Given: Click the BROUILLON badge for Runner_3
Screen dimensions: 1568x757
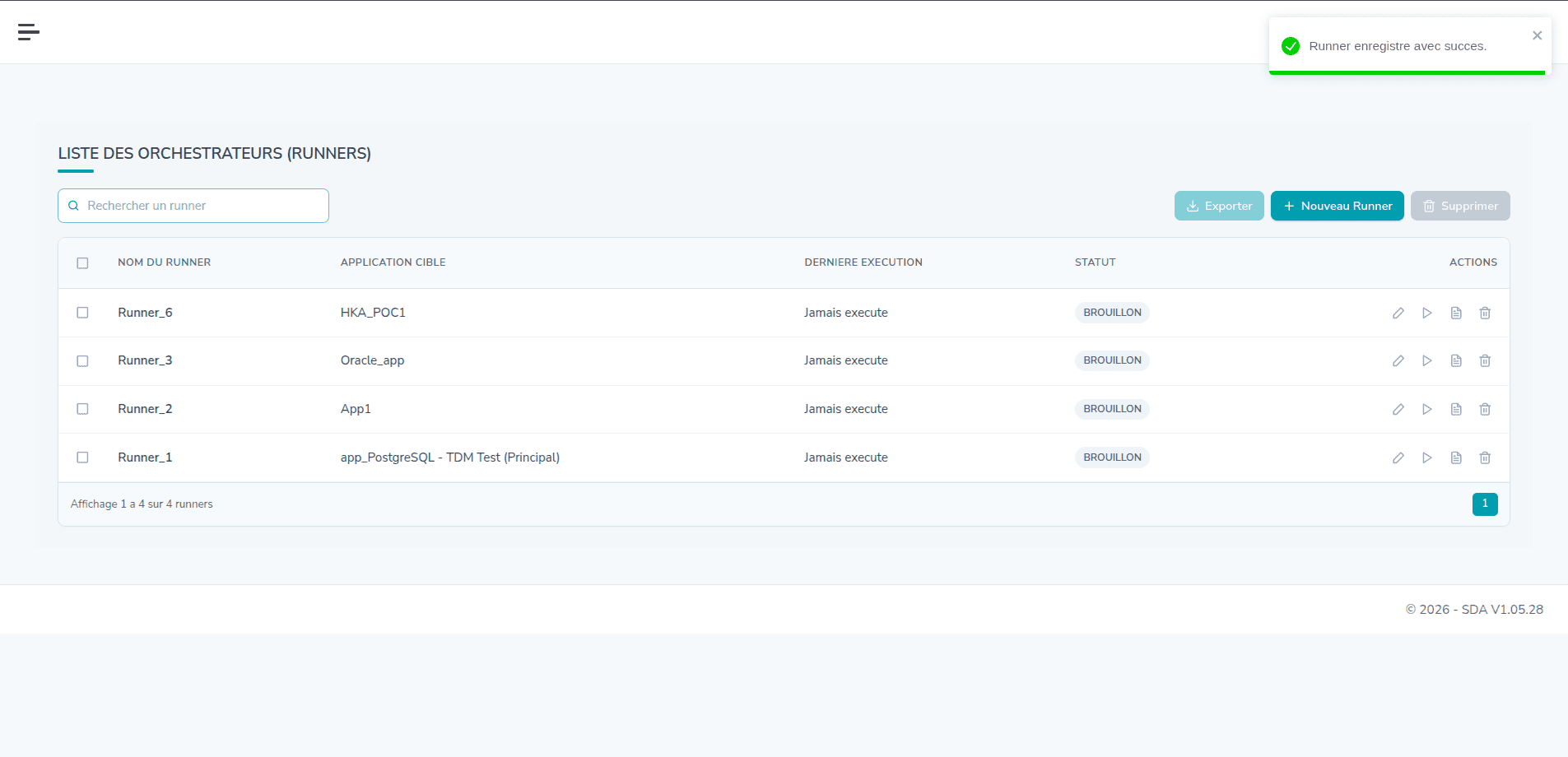Looking at the screenshot, I should click(x=1112, y=360).
